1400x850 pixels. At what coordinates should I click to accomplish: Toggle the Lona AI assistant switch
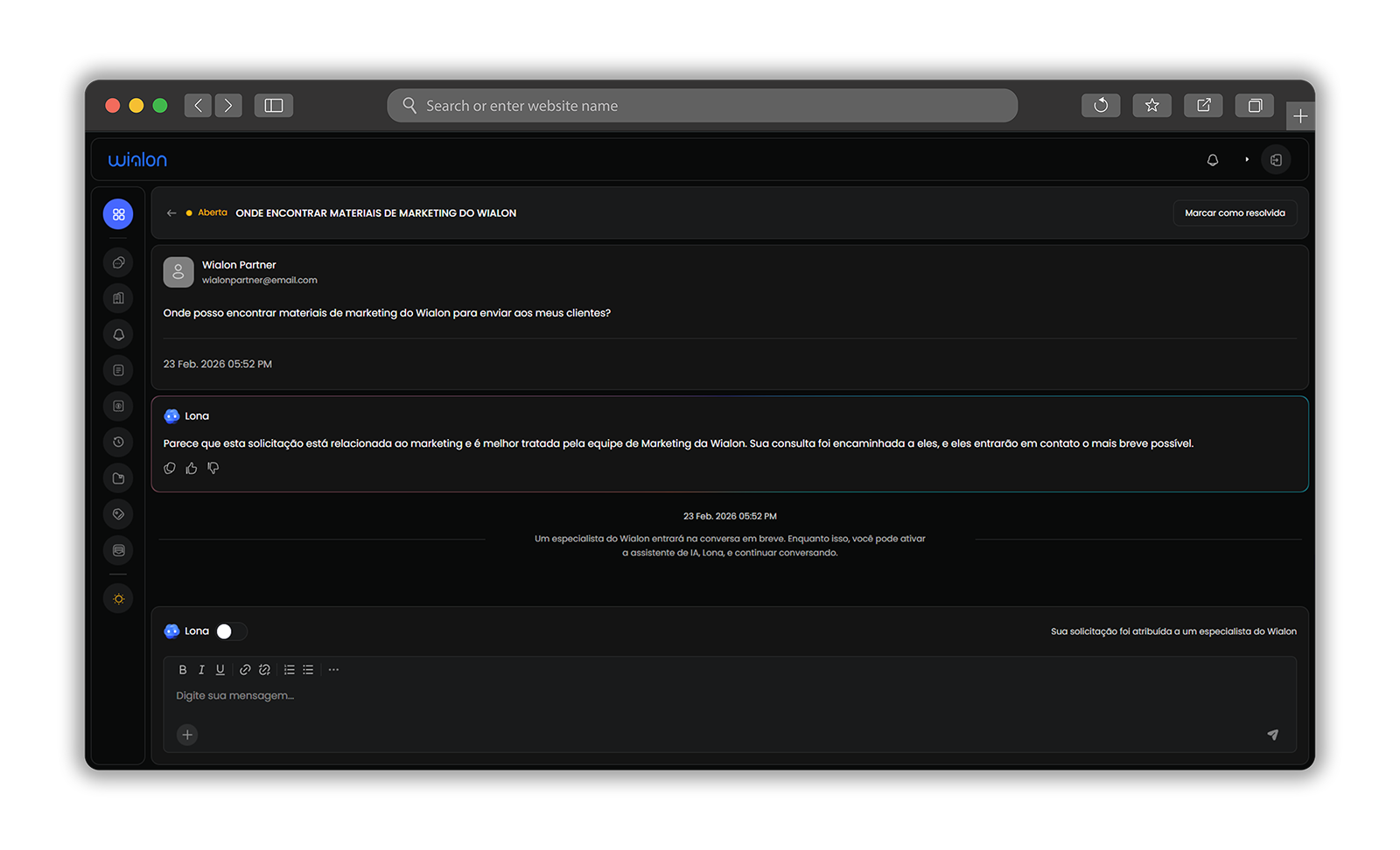231,631
